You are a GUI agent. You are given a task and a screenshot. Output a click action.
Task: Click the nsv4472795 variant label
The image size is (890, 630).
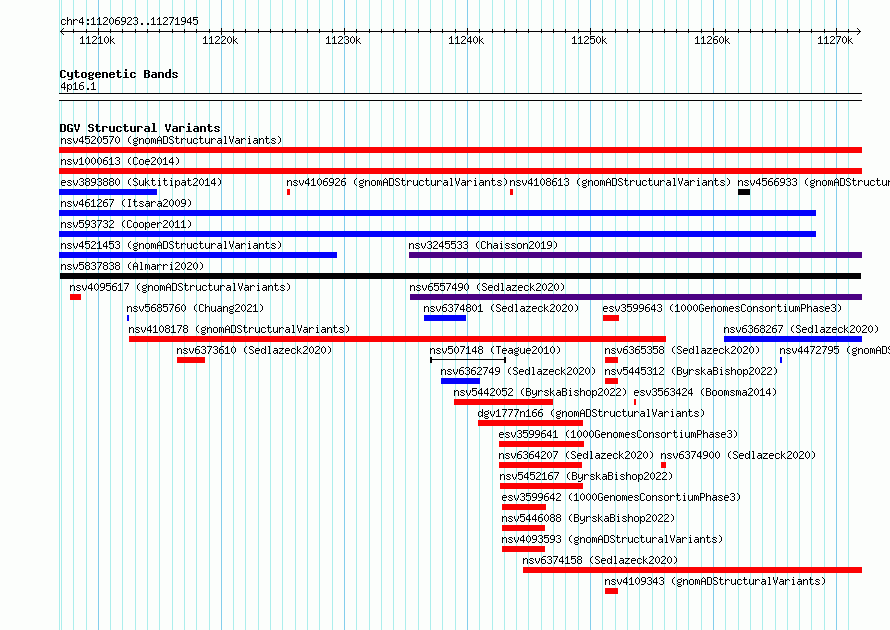tap(834, 350)
